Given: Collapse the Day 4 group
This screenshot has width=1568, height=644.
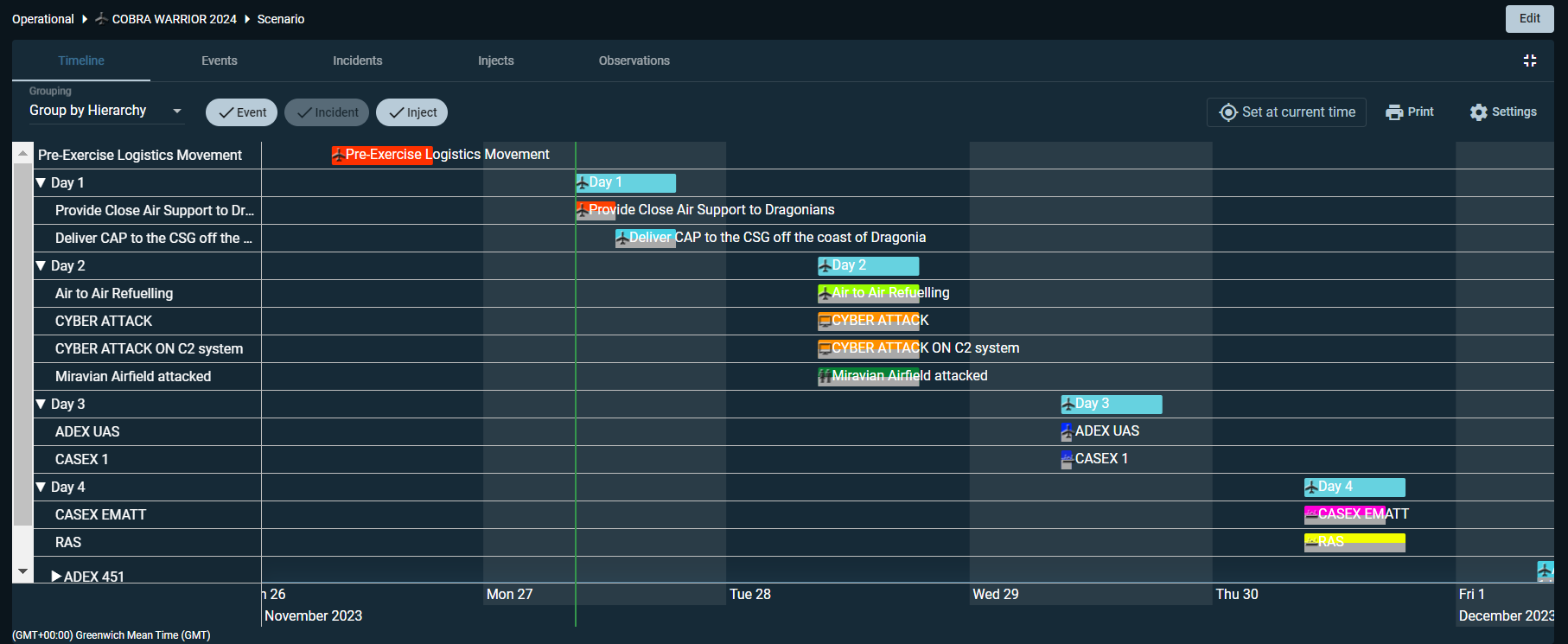Looking at the screenshot, I should [x=41, y=487].
